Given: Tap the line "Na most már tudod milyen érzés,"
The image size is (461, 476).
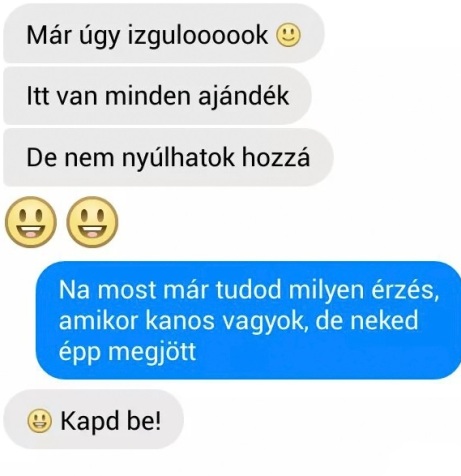Looking at the screenshot, I should tap(249, 290).
